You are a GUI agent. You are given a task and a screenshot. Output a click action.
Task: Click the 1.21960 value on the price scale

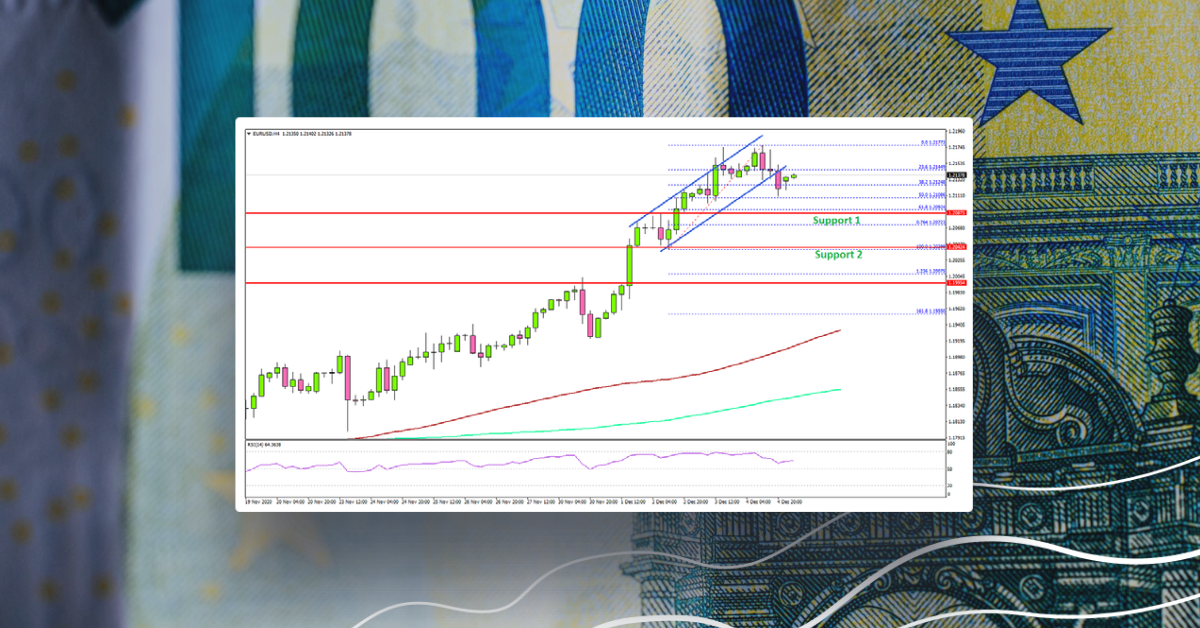(x=955, y=131)
